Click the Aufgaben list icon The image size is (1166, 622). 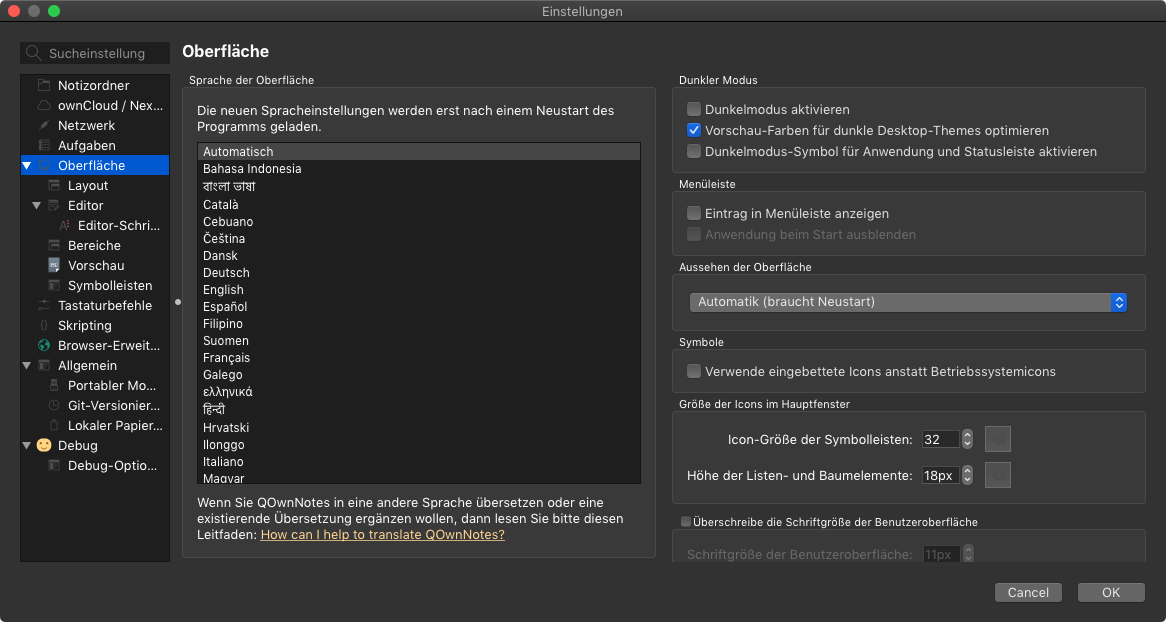44,146
